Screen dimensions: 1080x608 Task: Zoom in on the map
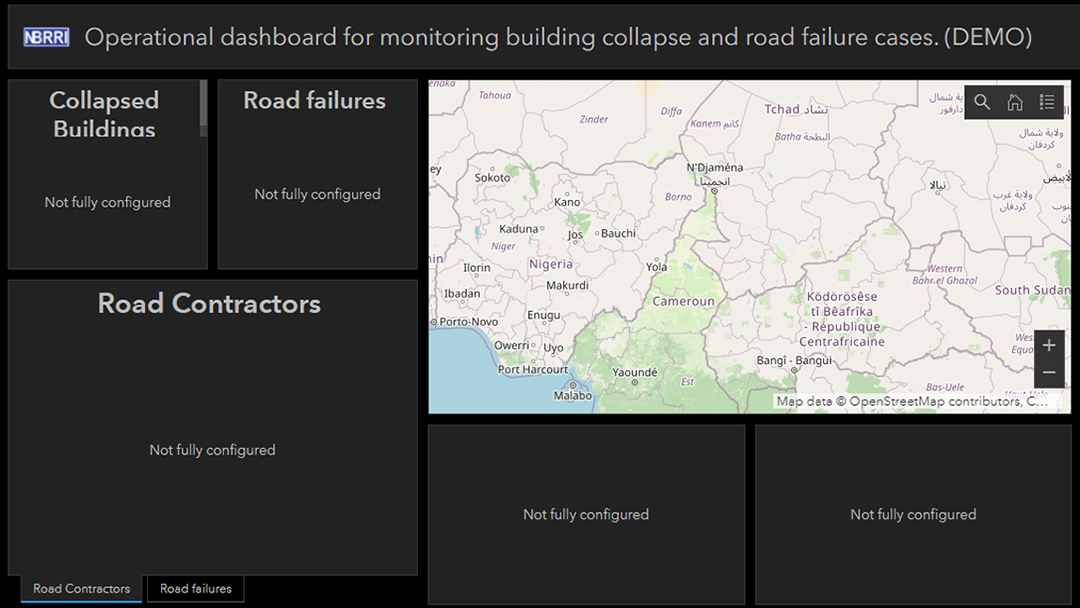coord(1049,345)
